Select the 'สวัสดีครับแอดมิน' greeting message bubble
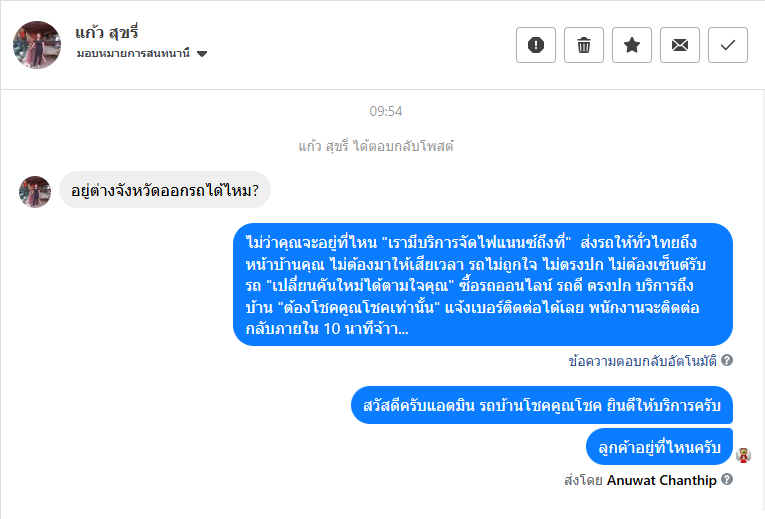Image resolution: width=765 pixels, height=519 pixels. [x=542, y=407]
